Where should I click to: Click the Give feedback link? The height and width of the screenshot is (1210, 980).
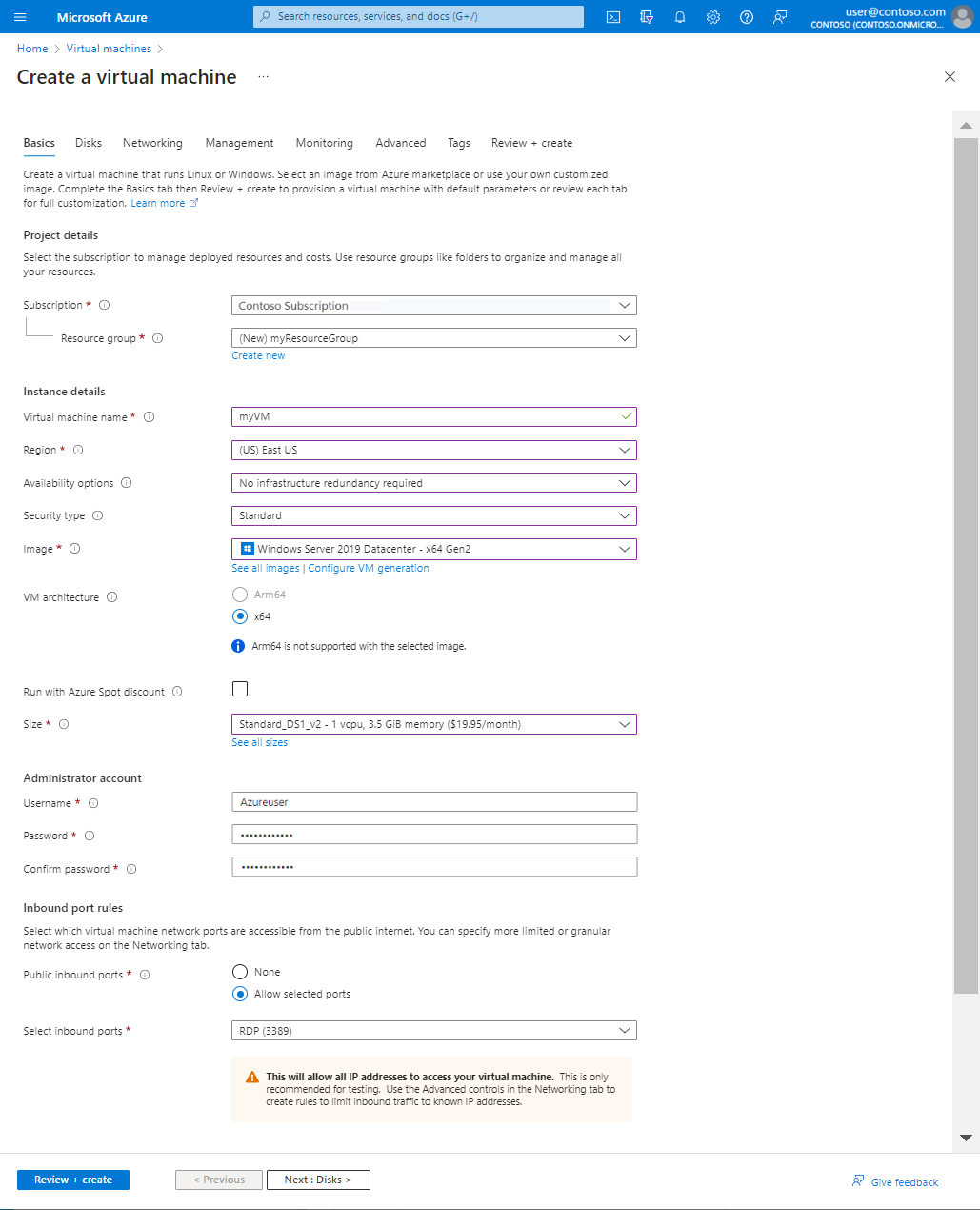coord(895,1181)
